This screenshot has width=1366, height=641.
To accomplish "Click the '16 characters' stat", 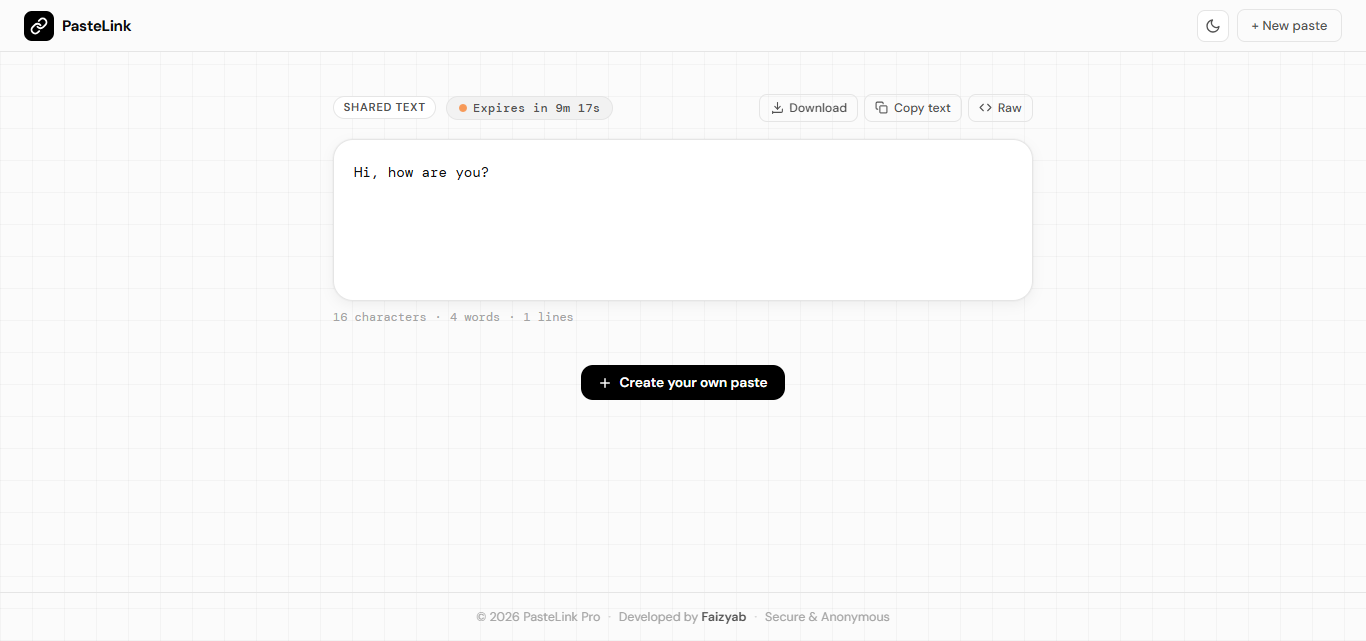I will tap(379, 317).
